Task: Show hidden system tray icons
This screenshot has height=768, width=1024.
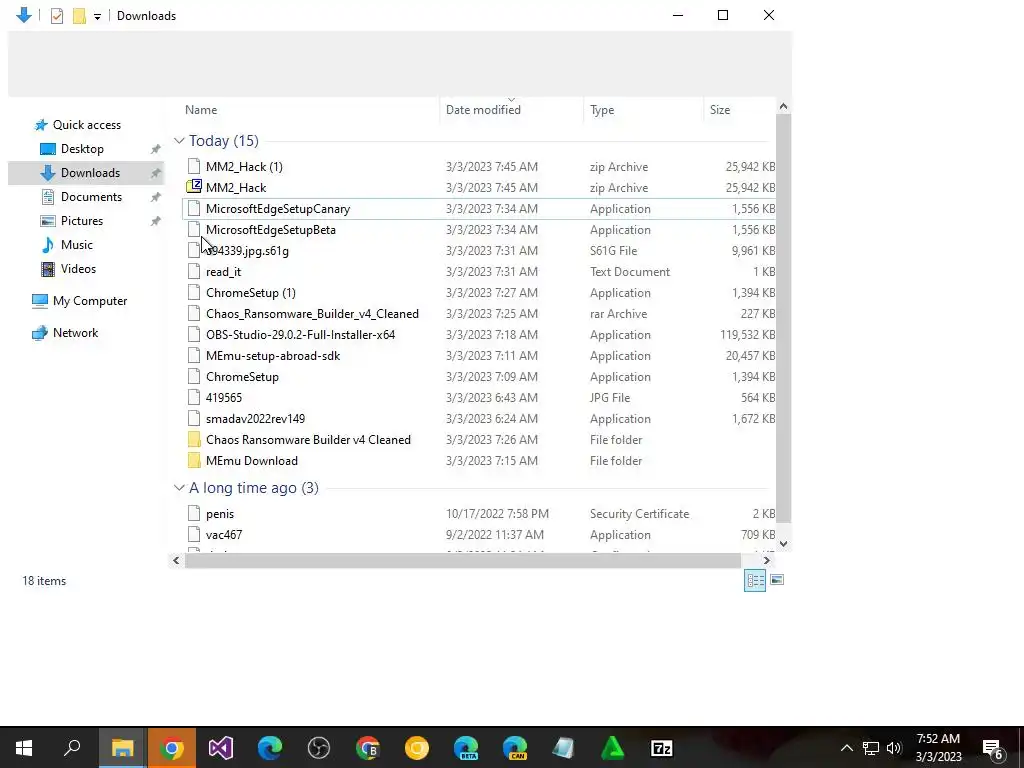Action: click(x=846, y=748)
